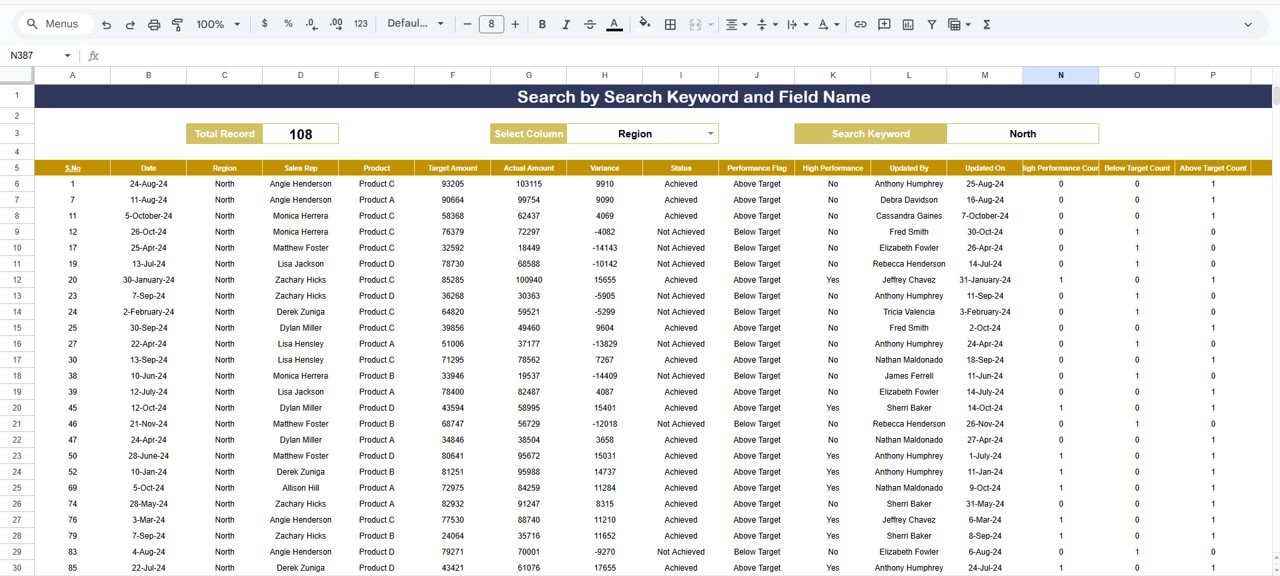Viewport: 1280px width, 576px height.
Task: Apply the paint format tool
Action: point(177,24)
